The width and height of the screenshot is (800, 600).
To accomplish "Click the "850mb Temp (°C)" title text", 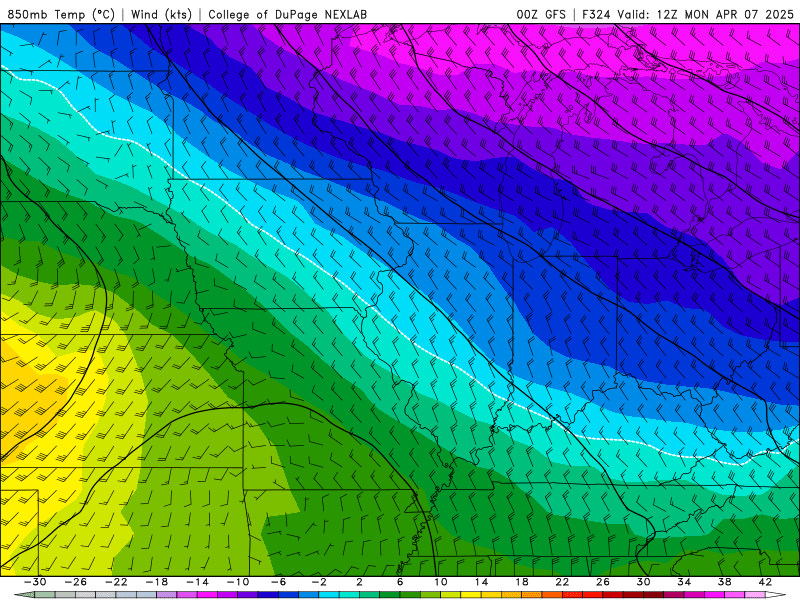I will tap(61, 14).
